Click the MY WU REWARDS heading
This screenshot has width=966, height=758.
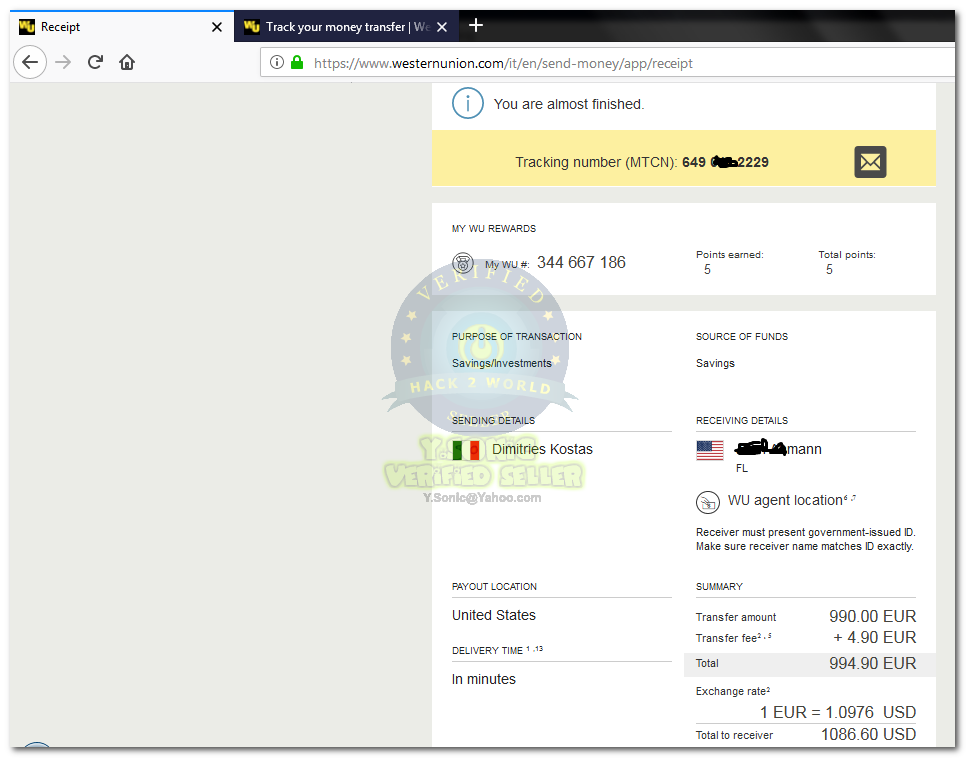(x=493, y=229)
